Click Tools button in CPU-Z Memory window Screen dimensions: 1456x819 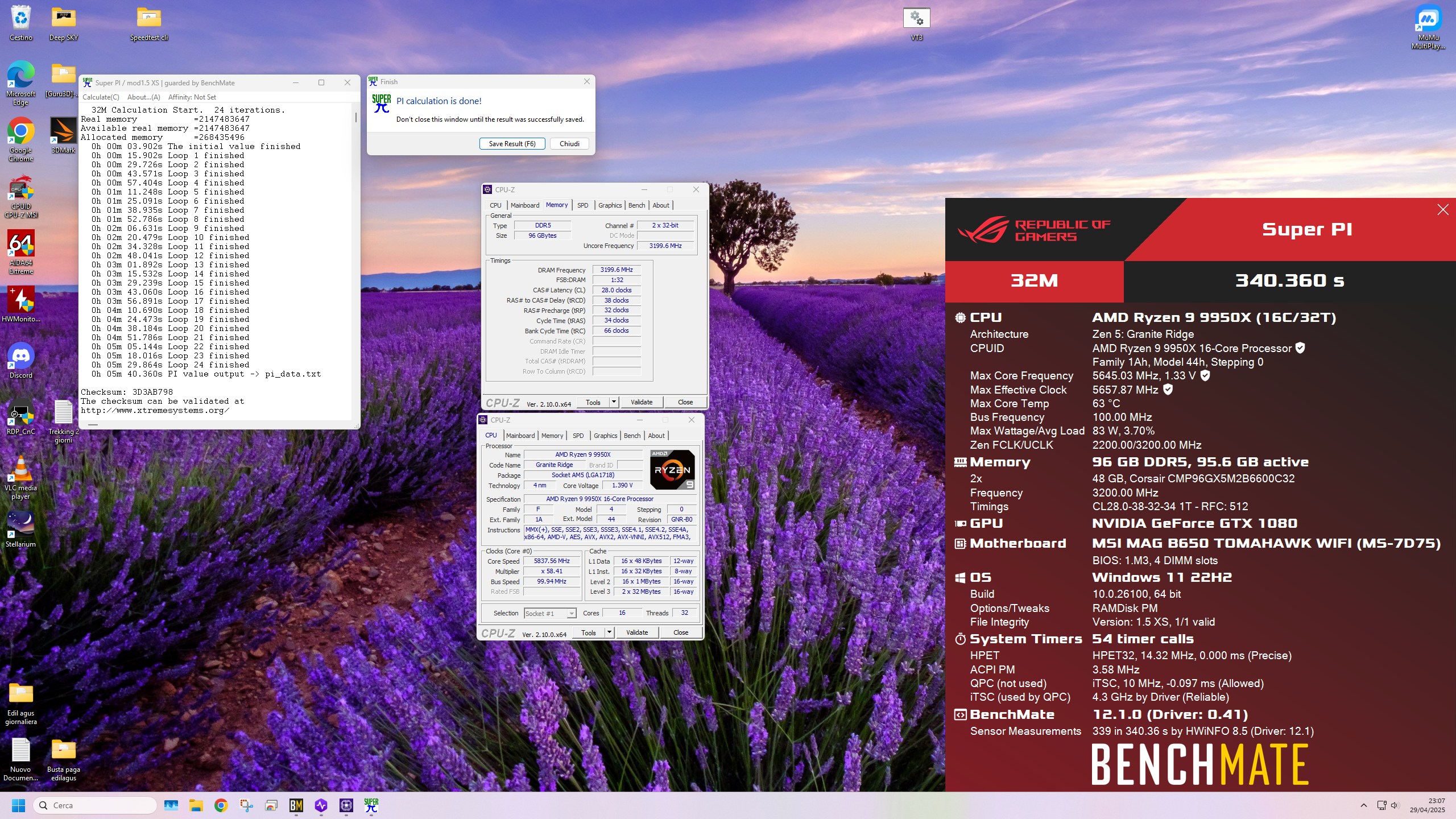pyautogui.click(x=593, y=402)
